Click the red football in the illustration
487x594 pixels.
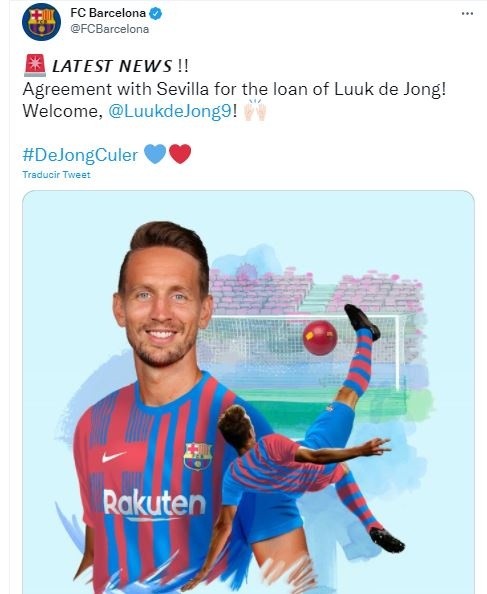(x=320, y=338)
